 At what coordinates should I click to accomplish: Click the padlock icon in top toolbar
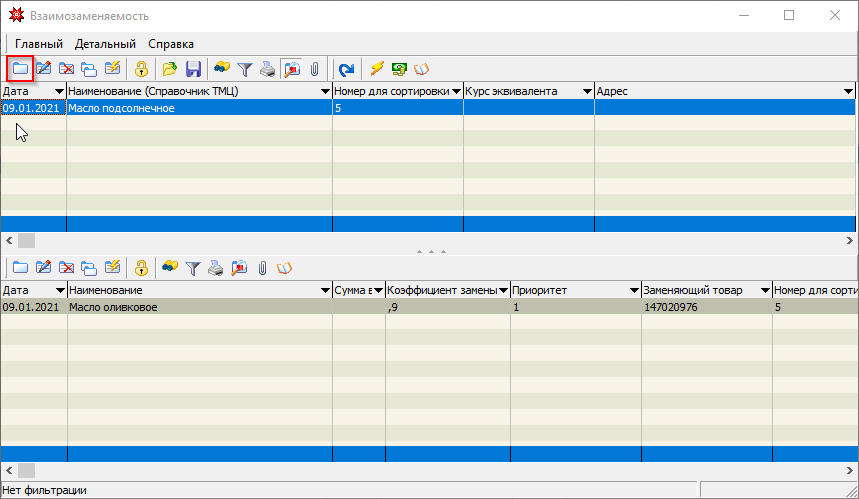point(141,69)
